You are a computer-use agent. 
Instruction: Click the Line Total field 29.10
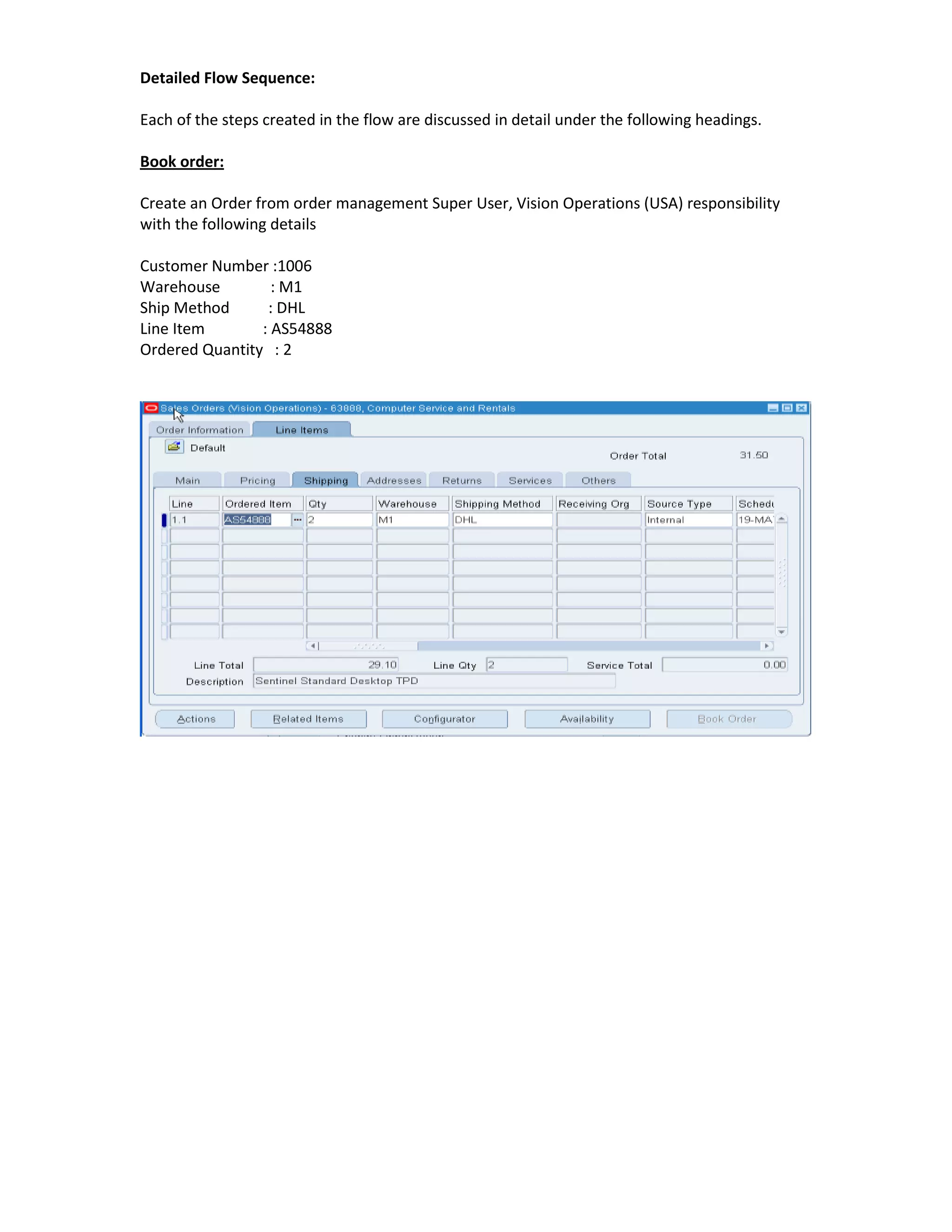[326, 665]
